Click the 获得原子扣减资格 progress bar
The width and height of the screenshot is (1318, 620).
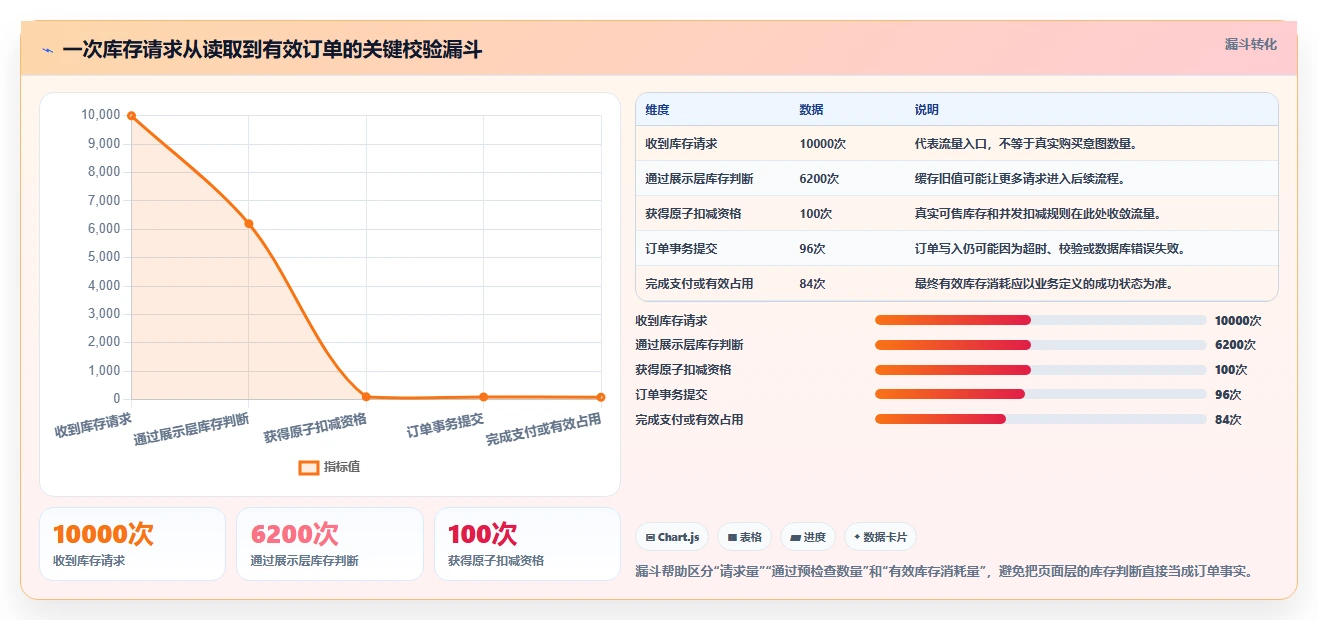click(x=1041, y=370)
